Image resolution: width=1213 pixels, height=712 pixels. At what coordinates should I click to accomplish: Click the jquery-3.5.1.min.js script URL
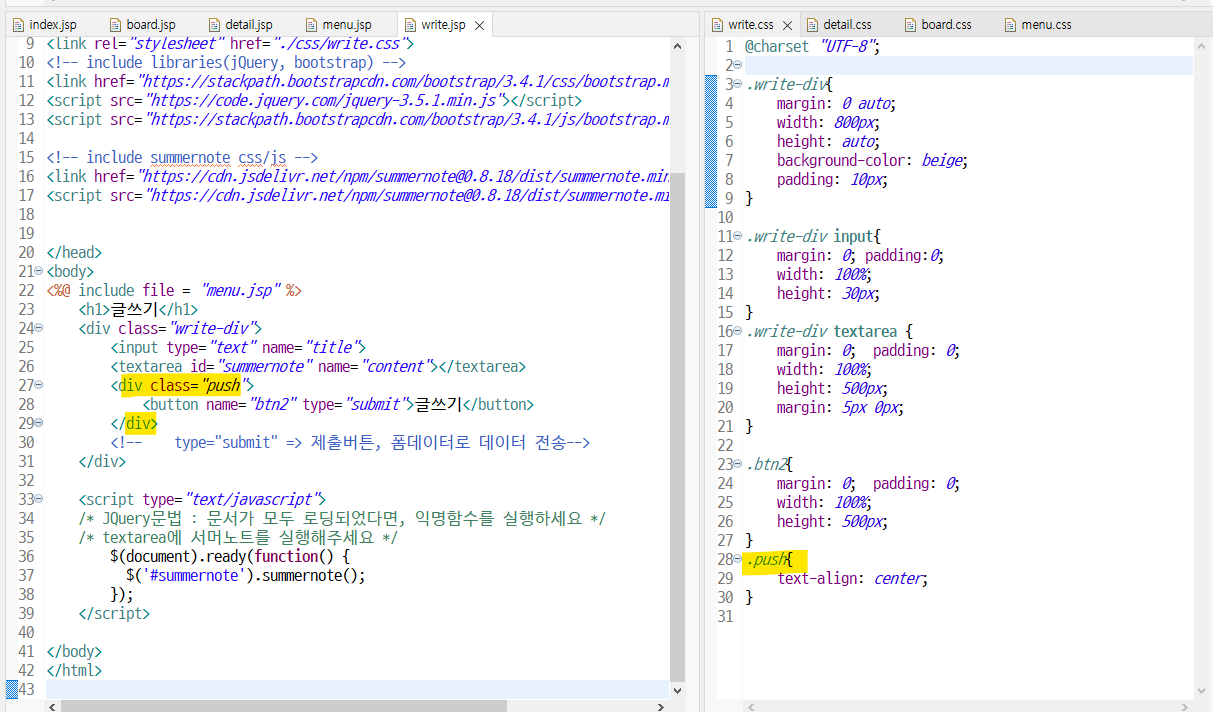tap(324, 100)
